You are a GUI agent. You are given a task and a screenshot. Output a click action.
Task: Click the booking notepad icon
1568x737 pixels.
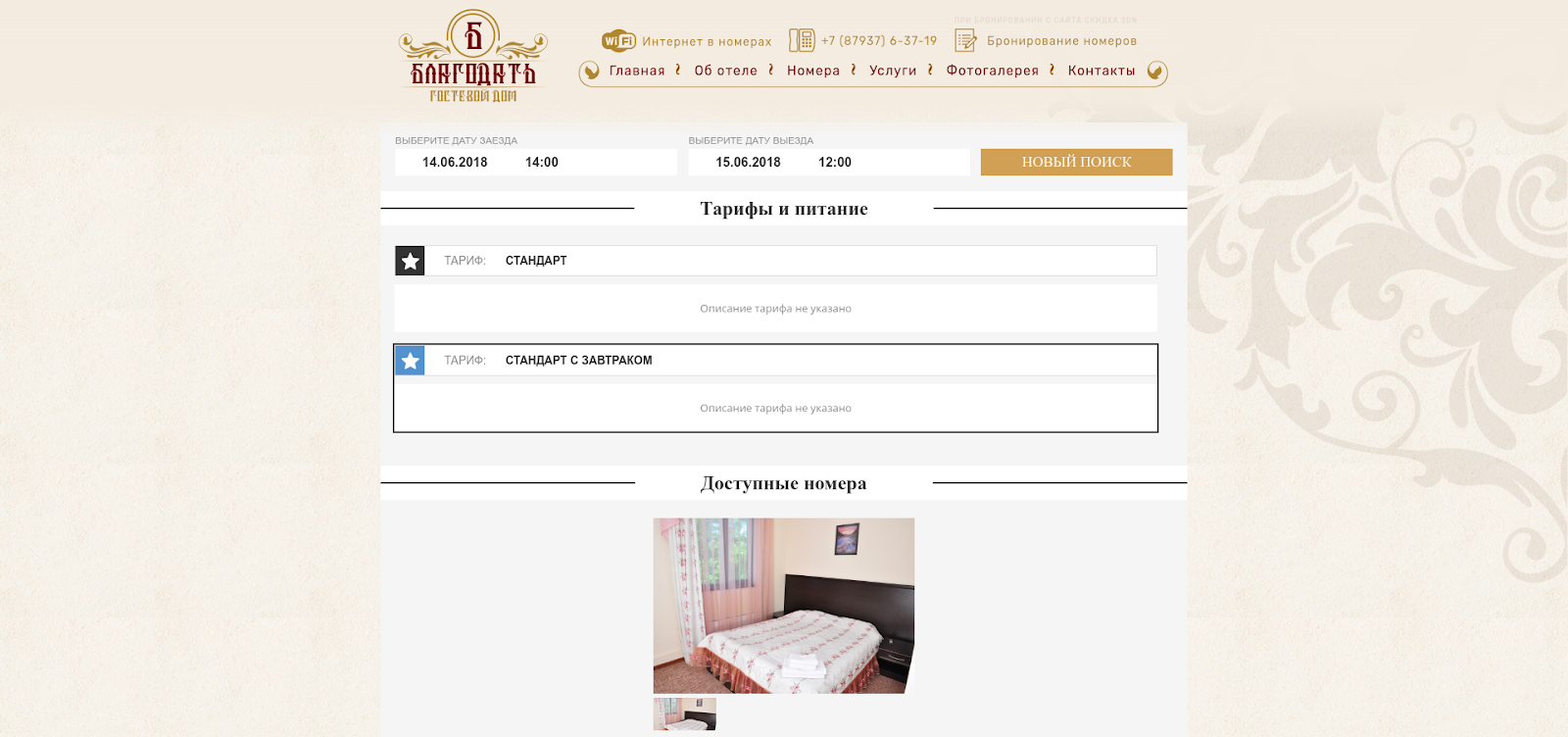tap(966, 40)
